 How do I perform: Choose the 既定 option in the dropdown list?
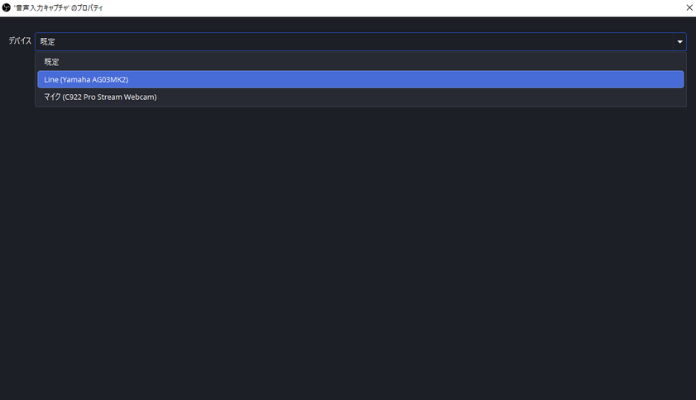point(361,62)
